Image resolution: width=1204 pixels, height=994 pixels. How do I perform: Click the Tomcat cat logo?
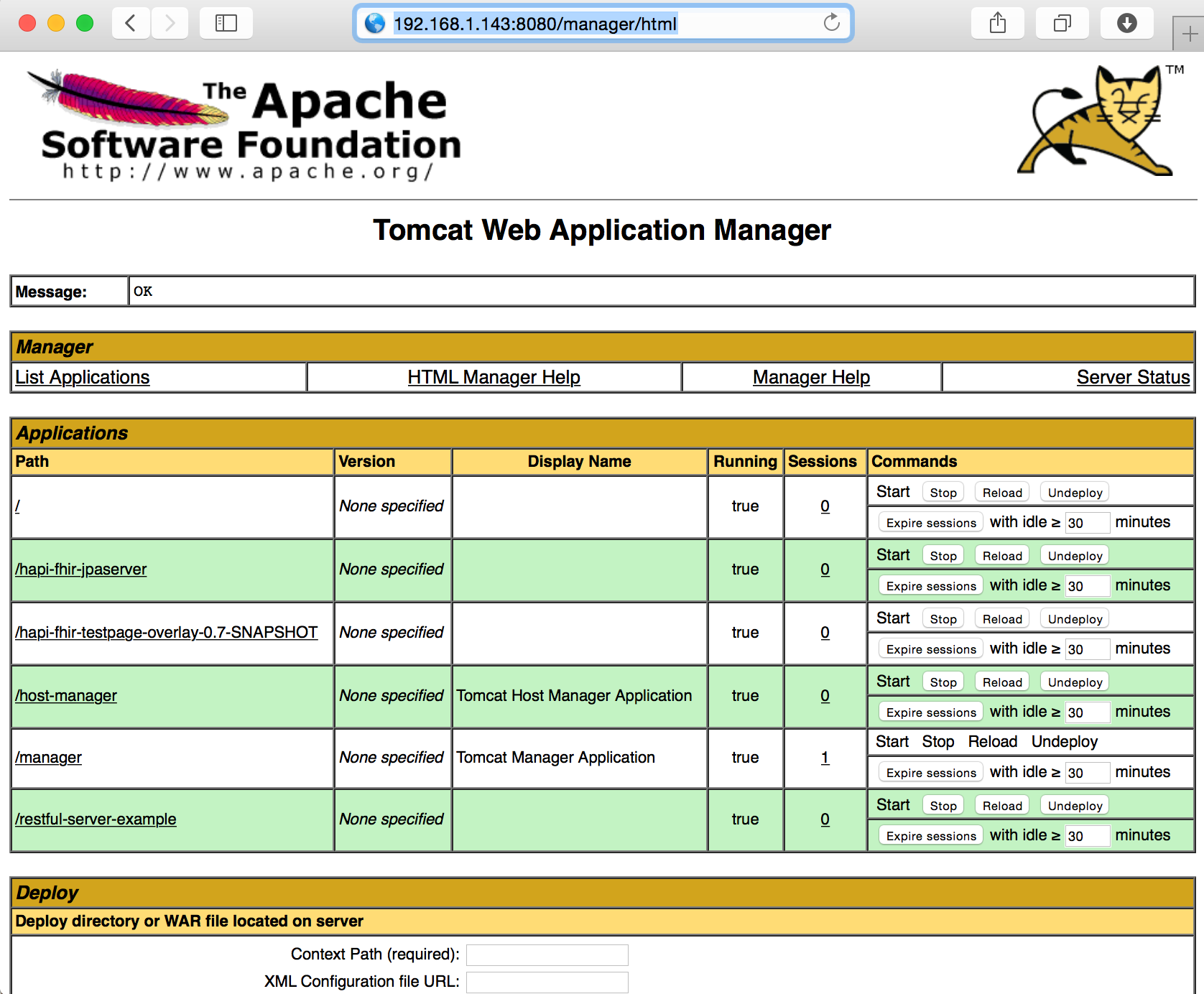[x=1099, y=120]
